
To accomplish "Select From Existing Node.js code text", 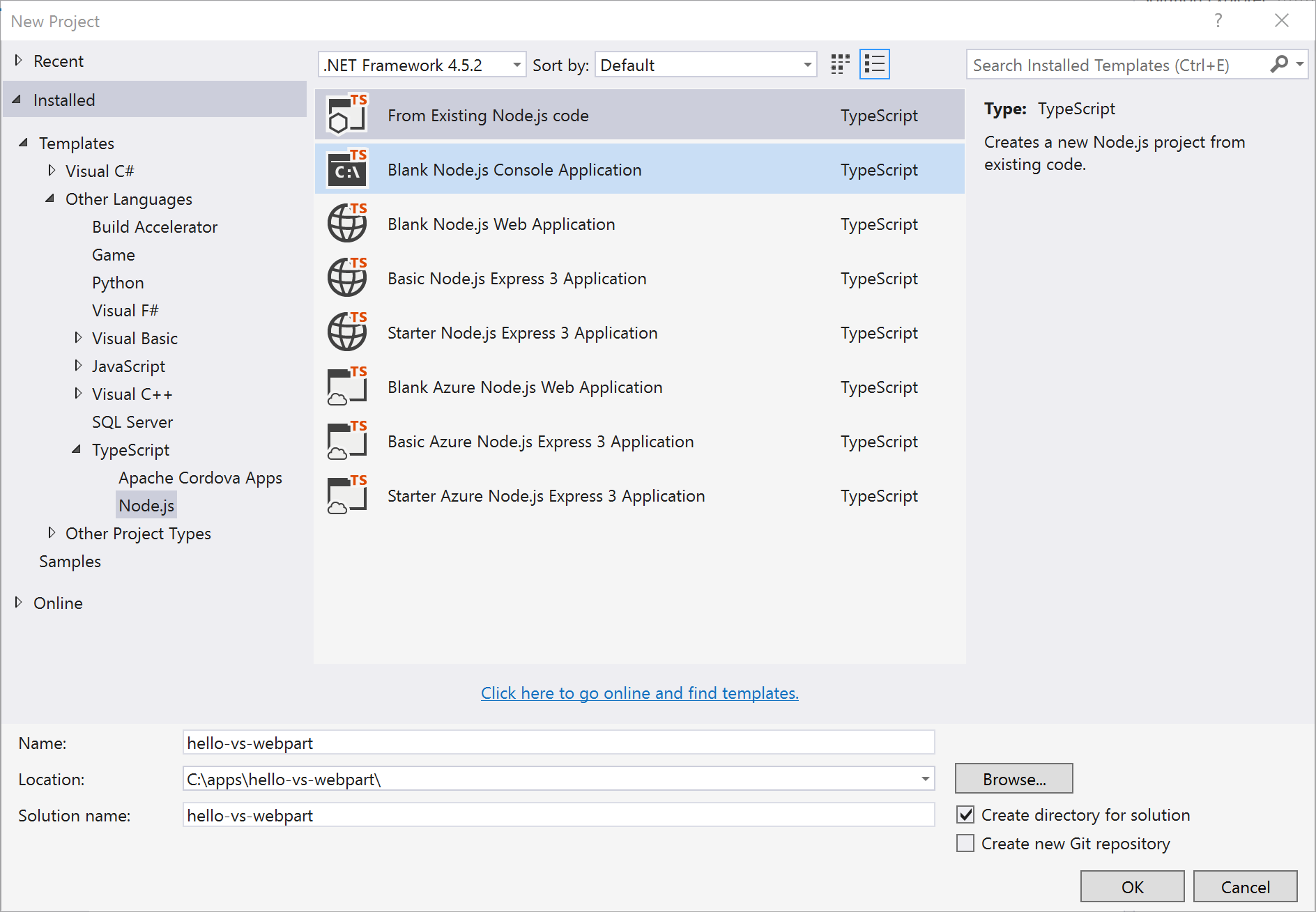I will click(488, 116).
